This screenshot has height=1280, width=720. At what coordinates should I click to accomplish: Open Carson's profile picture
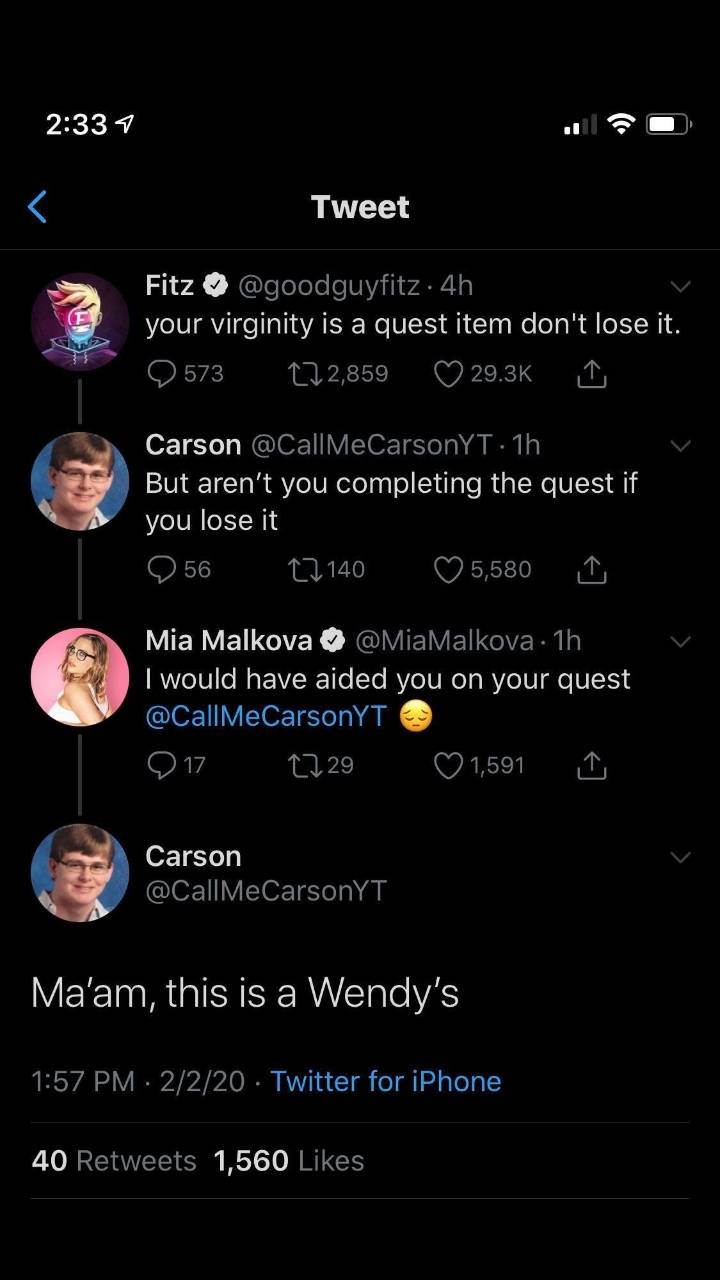tap(80, 873)
